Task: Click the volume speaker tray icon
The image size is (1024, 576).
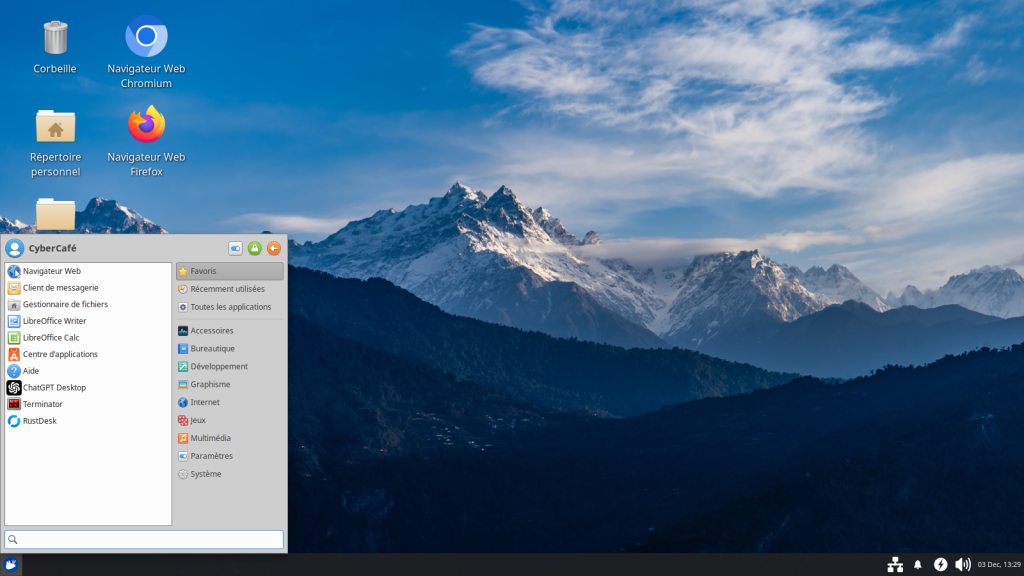Action: tap(962, 565)
